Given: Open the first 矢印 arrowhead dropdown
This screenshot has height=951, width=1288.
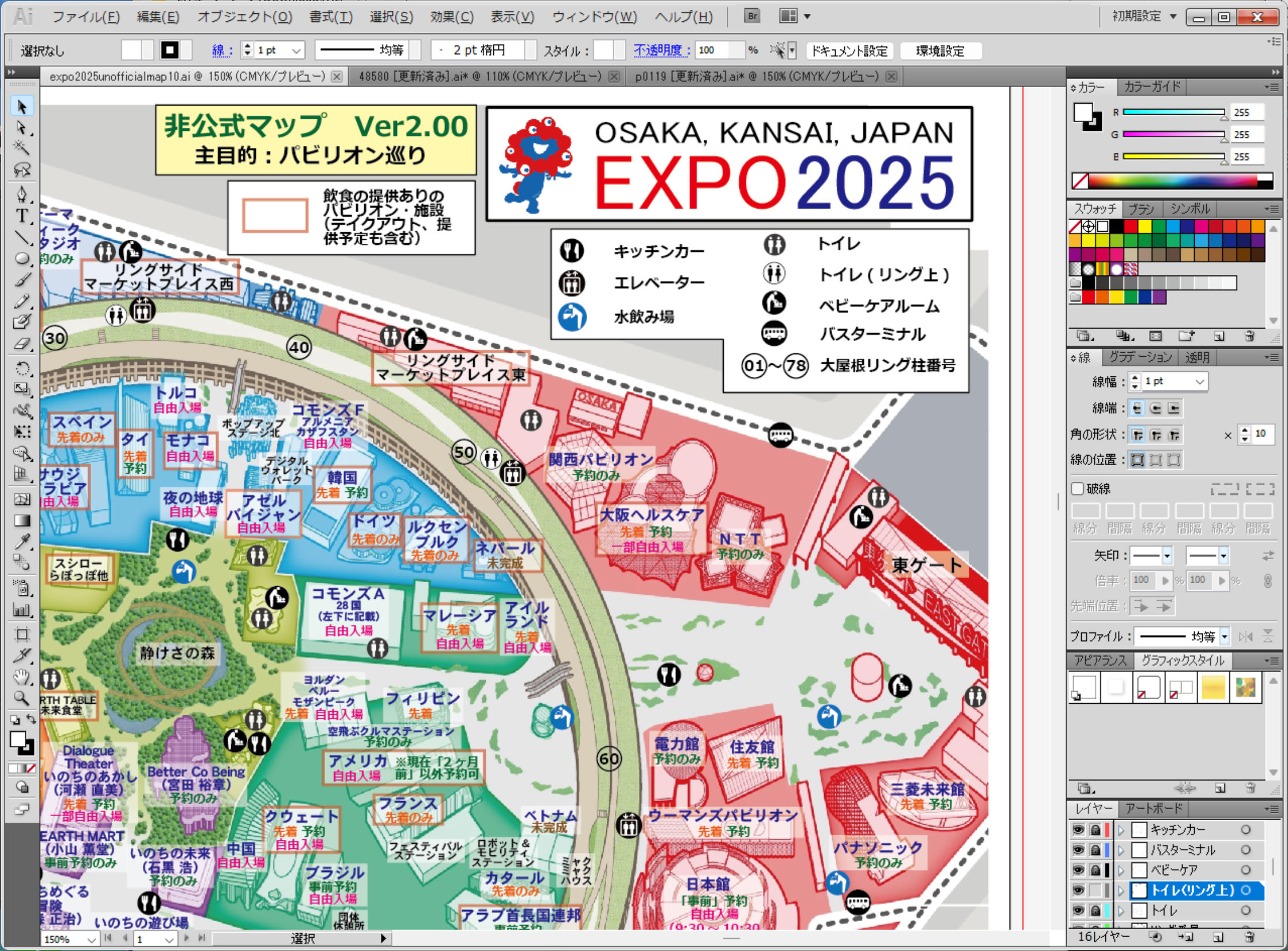Looking at the screenshot, I should point(1166,556).
